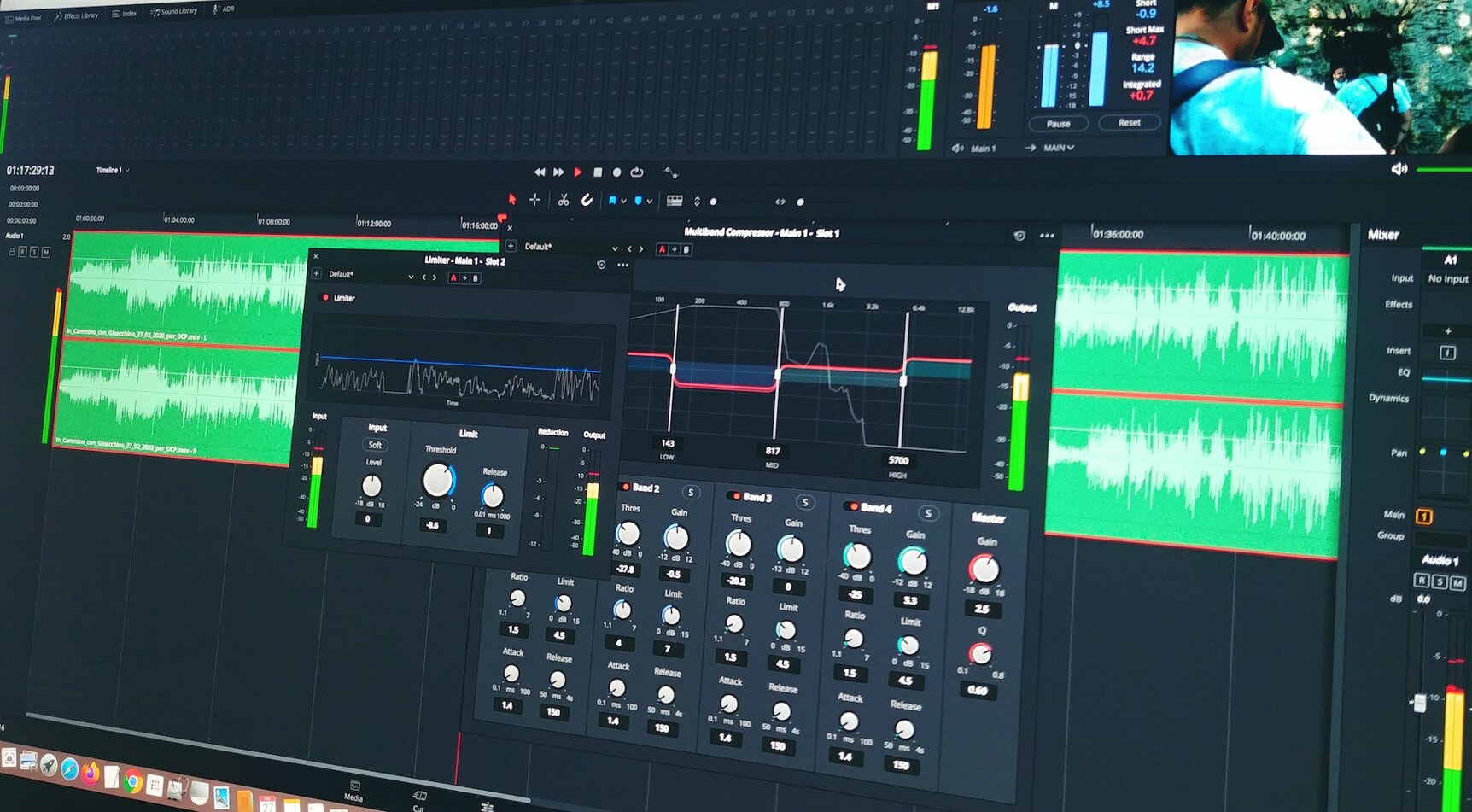Viewport: 1472px width, 812px height.
Task: Toggle the Limiter enable switch
Action: pos(324,297)
